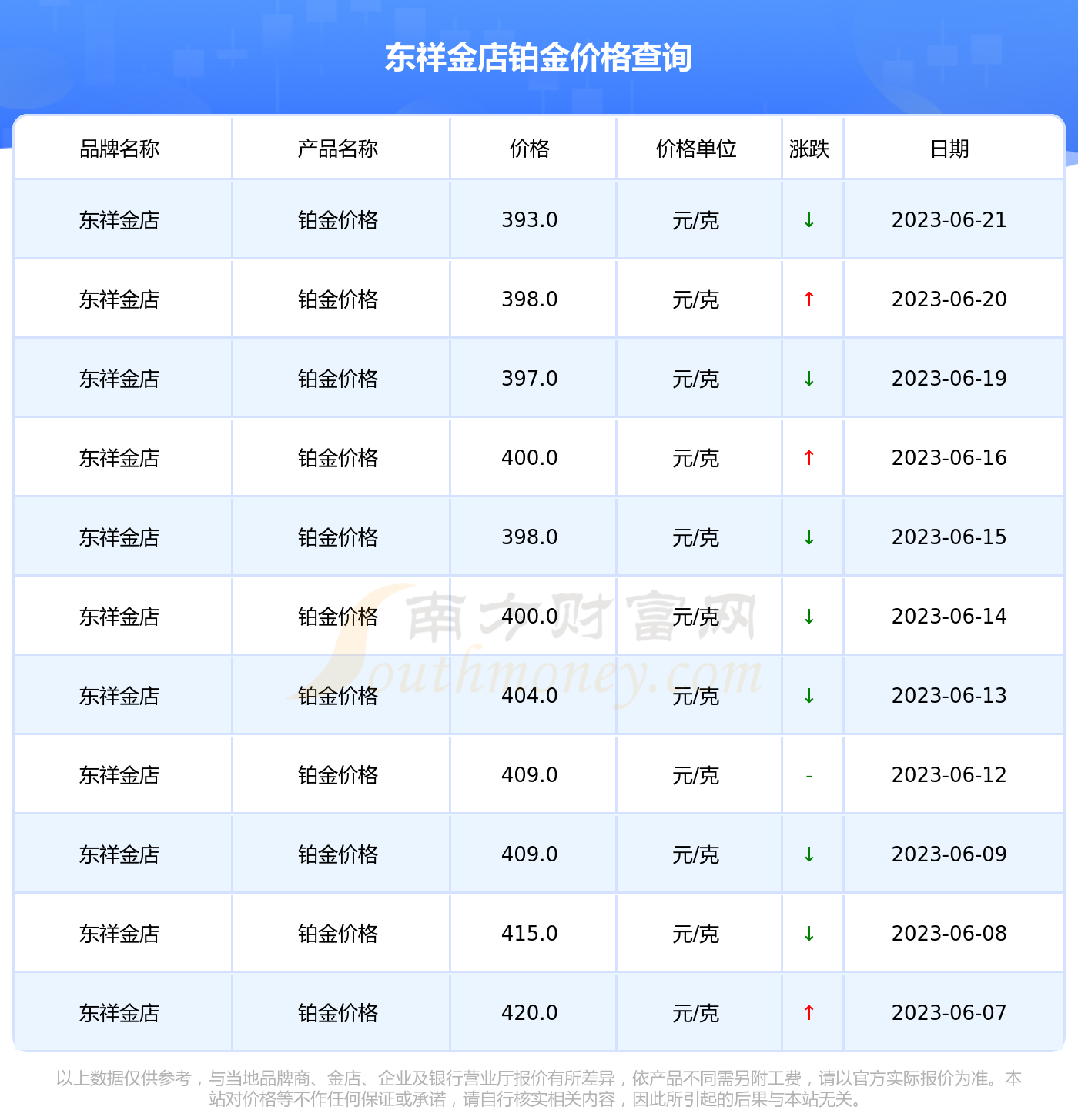Select the price 415.0

(x=530, y=934)
